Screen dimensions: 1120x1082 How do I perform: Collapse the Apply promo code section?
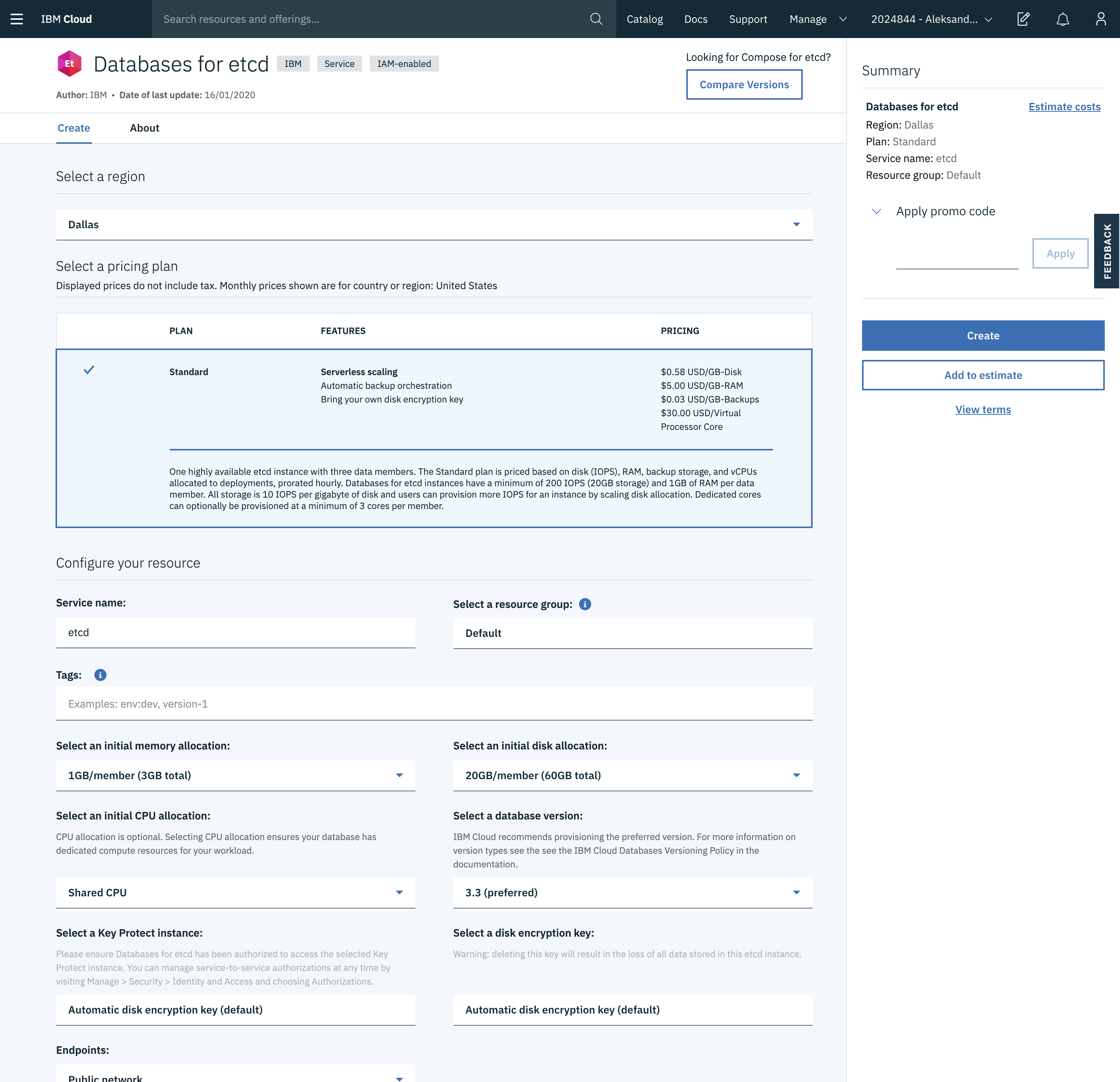876,211
